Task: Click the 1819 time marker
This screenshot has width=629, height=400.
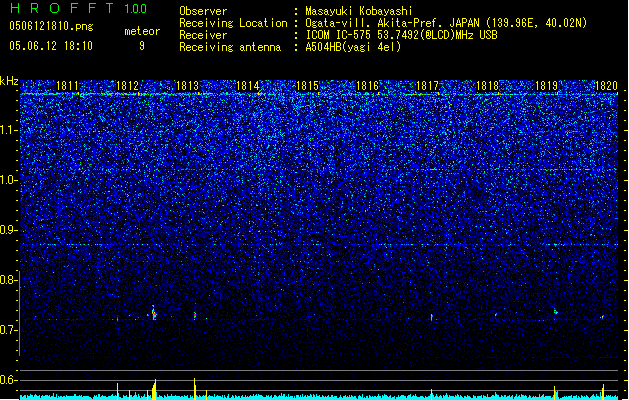Action: 547,86
